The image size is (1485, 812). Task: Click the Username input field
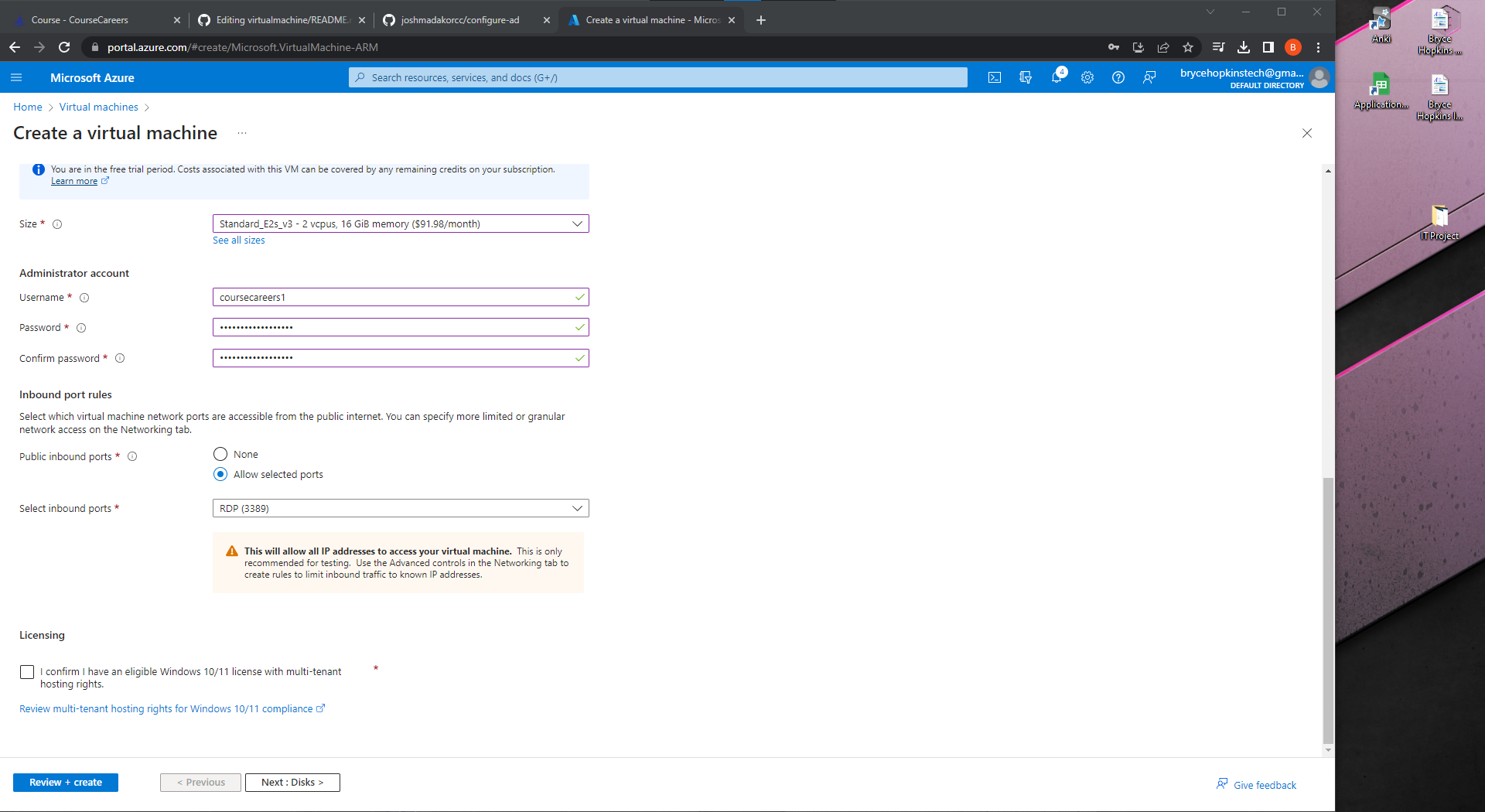tap(400, 297)
